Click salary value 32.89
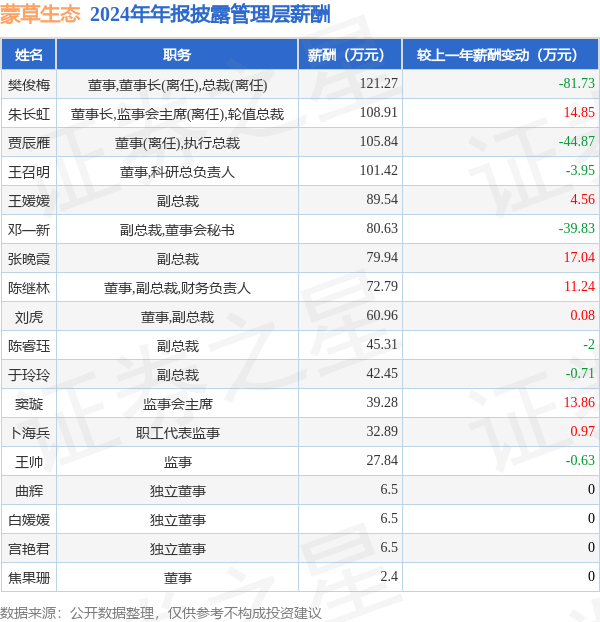 [x=382, y=431]
